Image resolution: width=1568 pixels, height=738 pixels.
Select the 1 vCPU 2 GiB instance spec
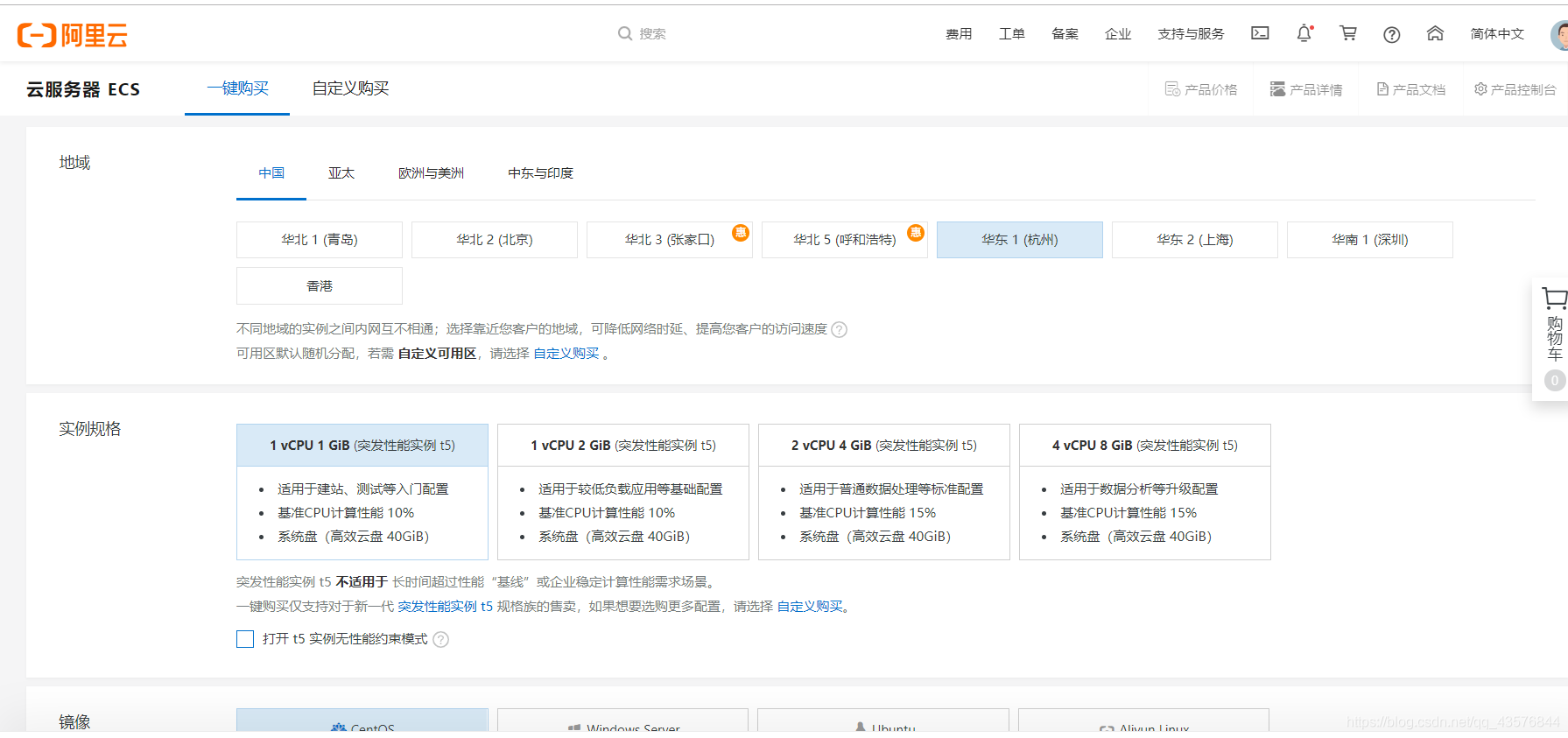[623, 492]
